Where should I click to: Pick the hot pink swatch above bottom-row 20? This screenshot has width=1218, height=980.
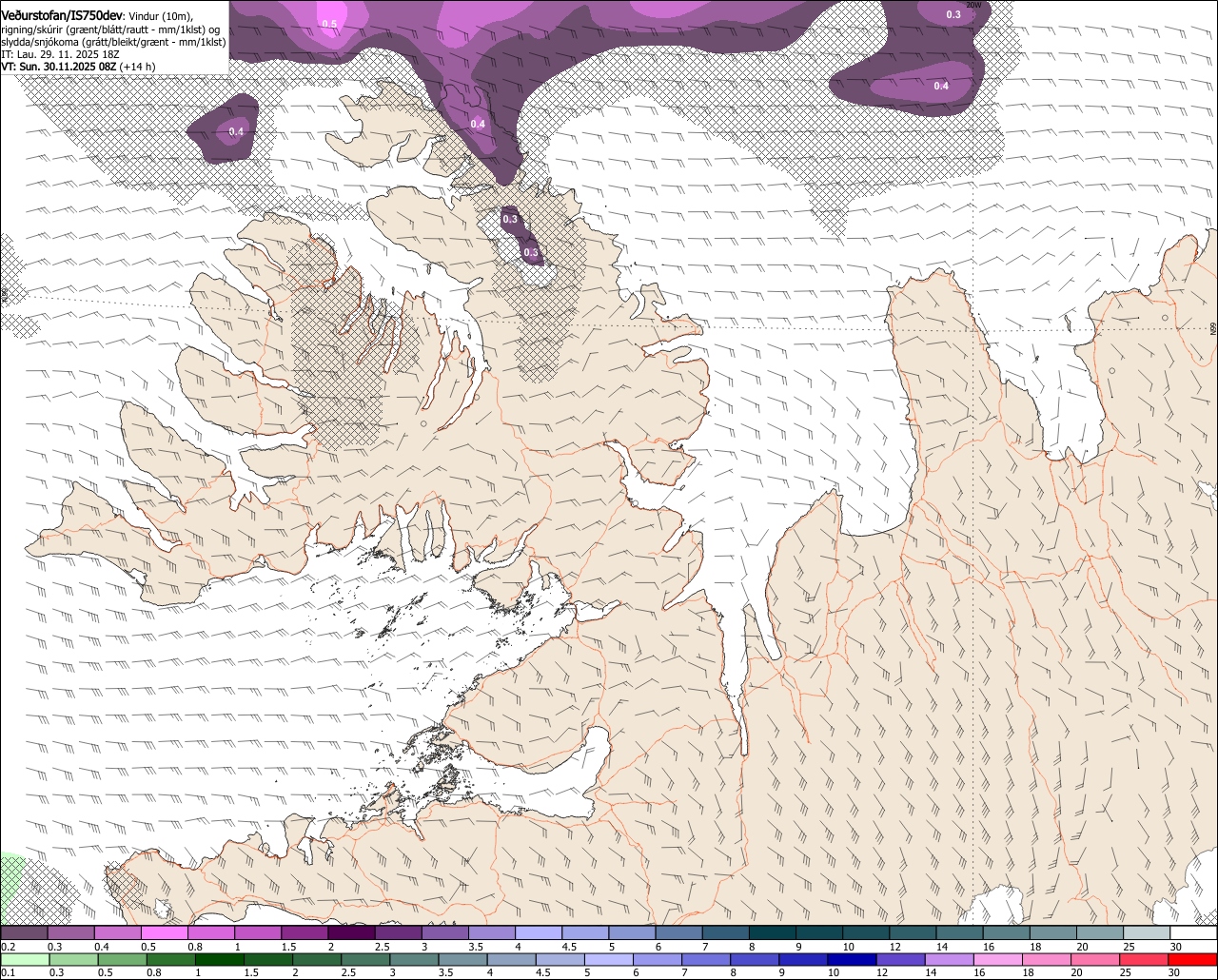point(1095,959)
